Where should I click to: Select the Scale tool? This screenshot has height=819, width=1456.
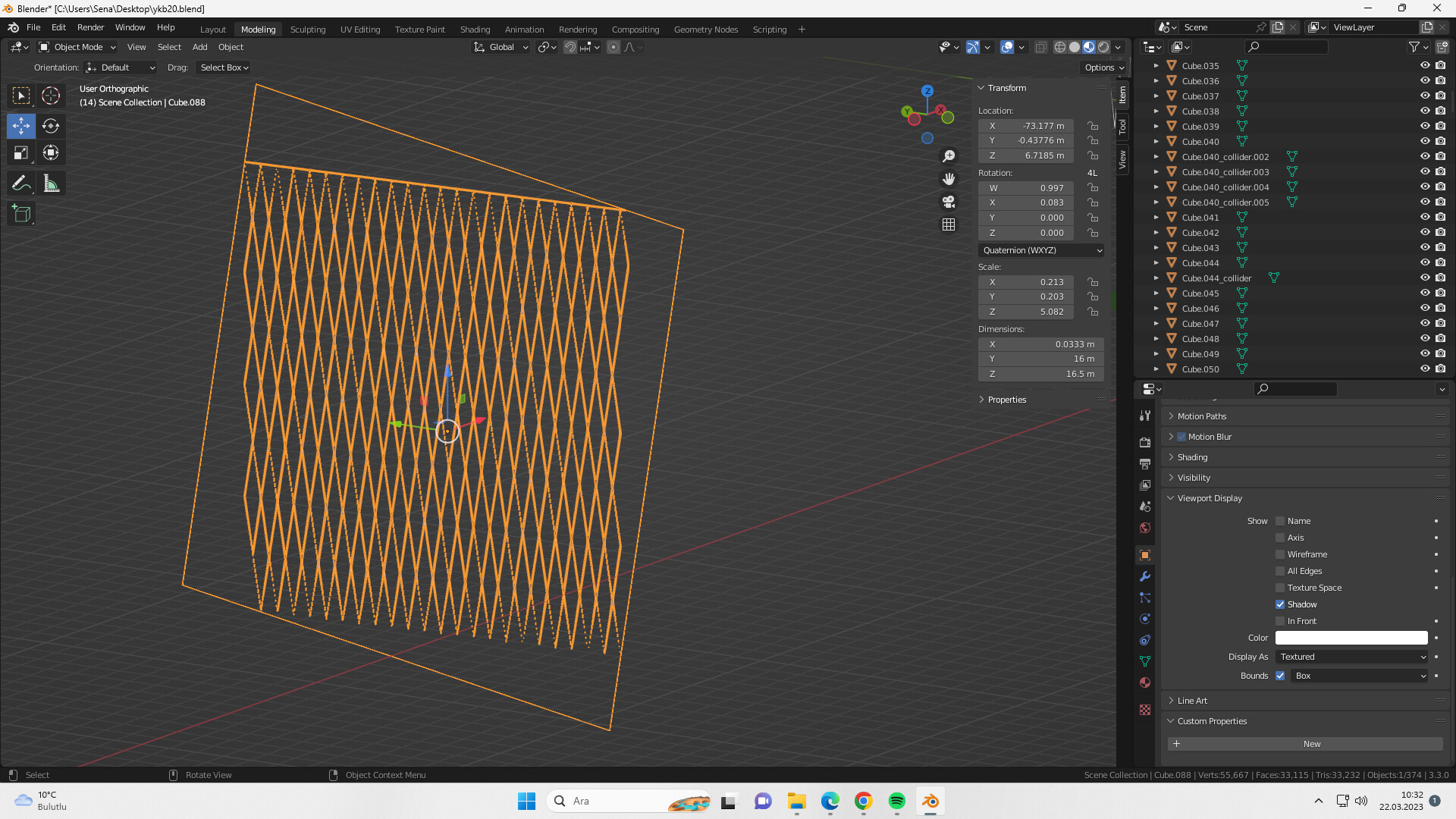click(x=20, y=152)
